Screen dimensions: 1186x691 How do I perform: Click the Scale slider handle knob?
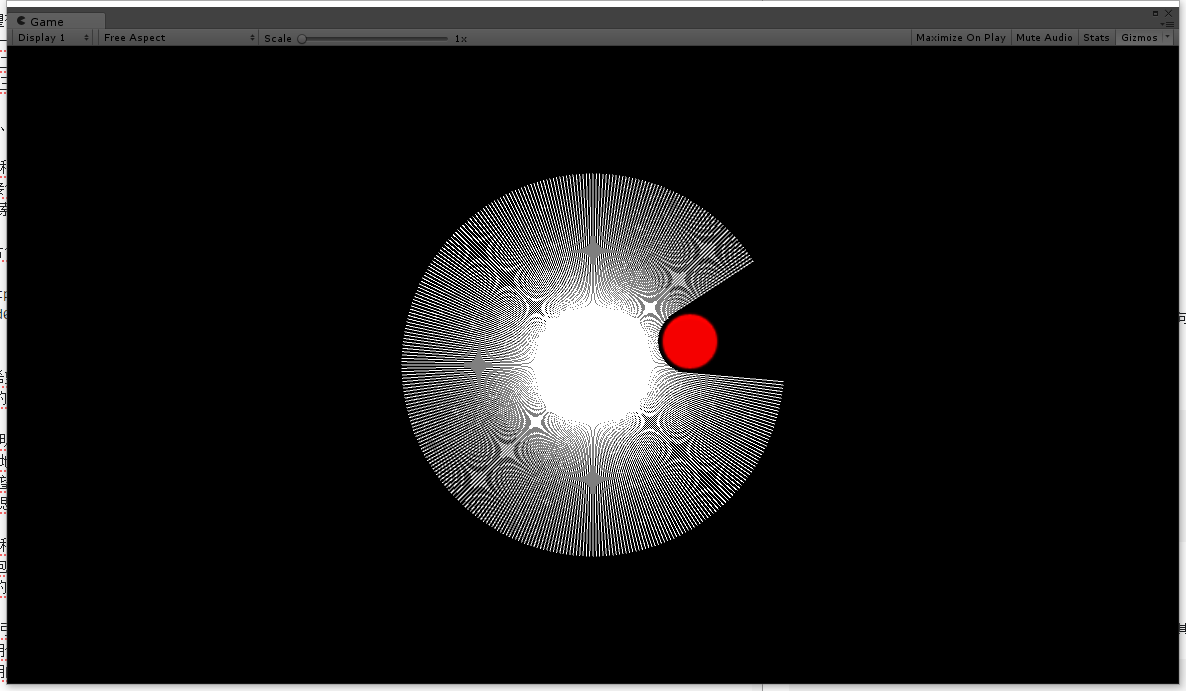300,38
